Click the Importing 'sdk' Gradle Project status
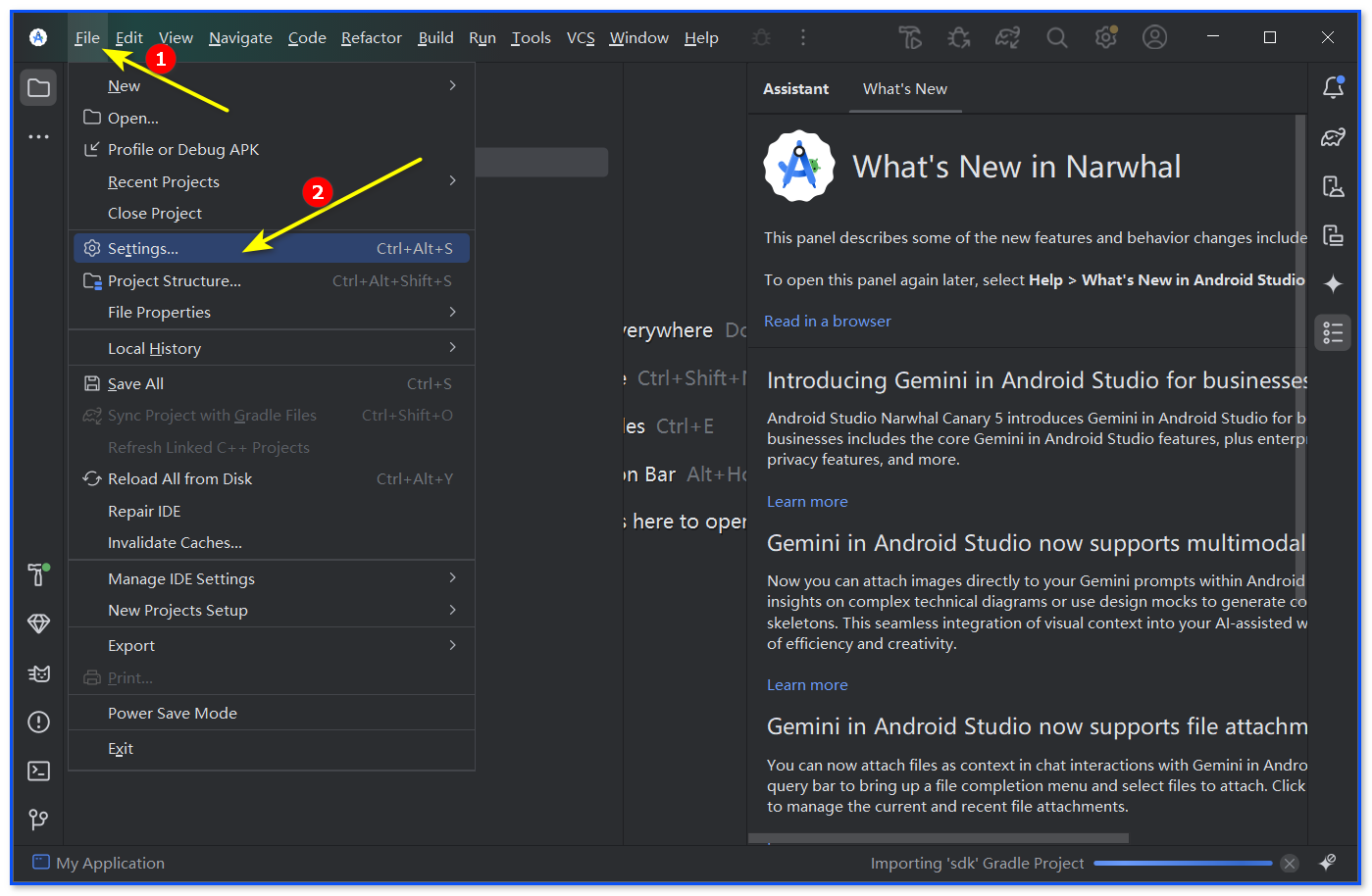The image size is (1372, 896). coord(977,863)
